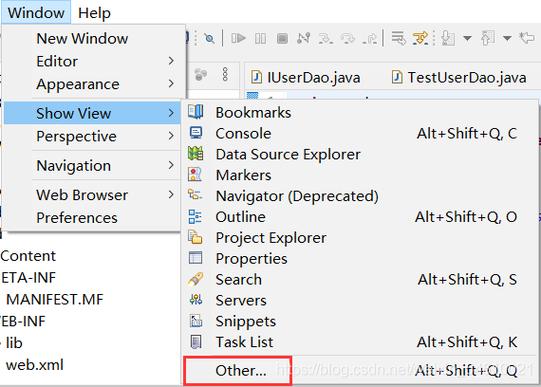
Task: Click the Resume debug toolbar icon
Action: pyautogui.click(x=238, y=38)
